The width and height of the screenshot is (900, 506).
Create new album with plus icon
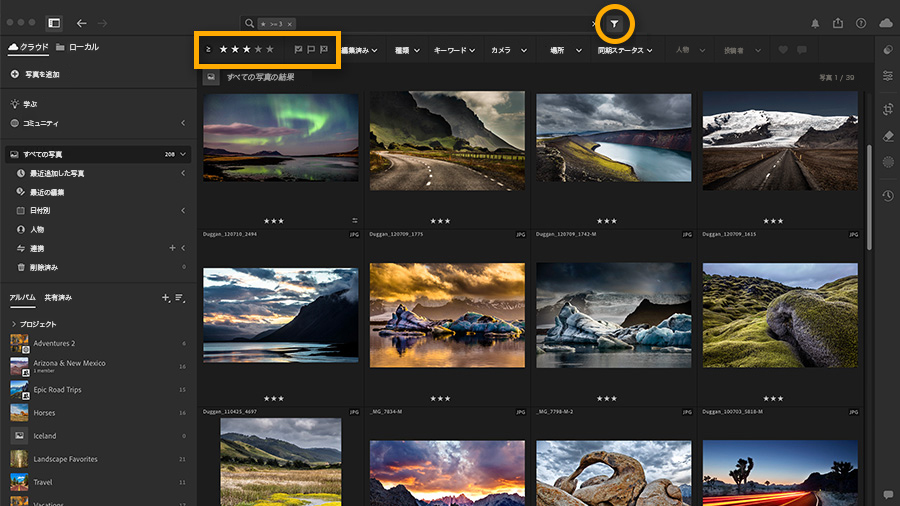click(165, 297)
